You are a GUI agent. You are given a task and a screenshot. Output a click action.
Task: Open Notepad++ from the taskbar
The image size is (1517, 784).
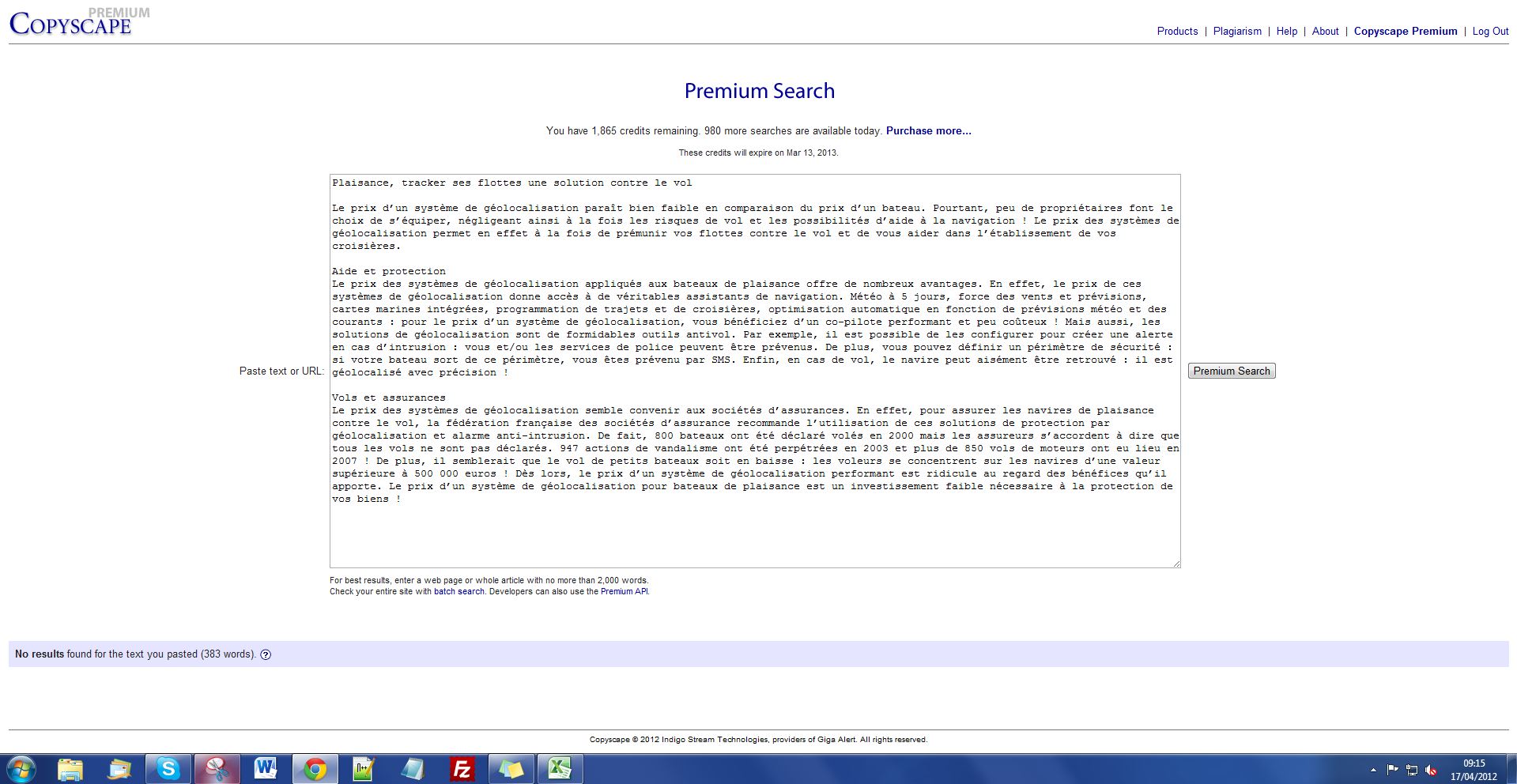click(x=364, y=768)
